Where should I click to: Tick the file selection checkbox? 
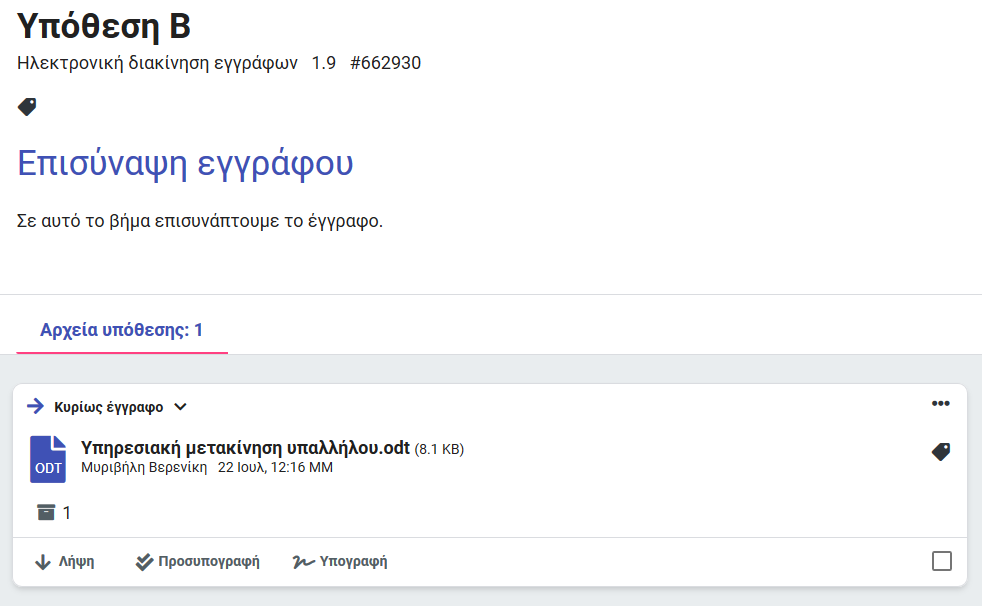click(x=941, y=561)
